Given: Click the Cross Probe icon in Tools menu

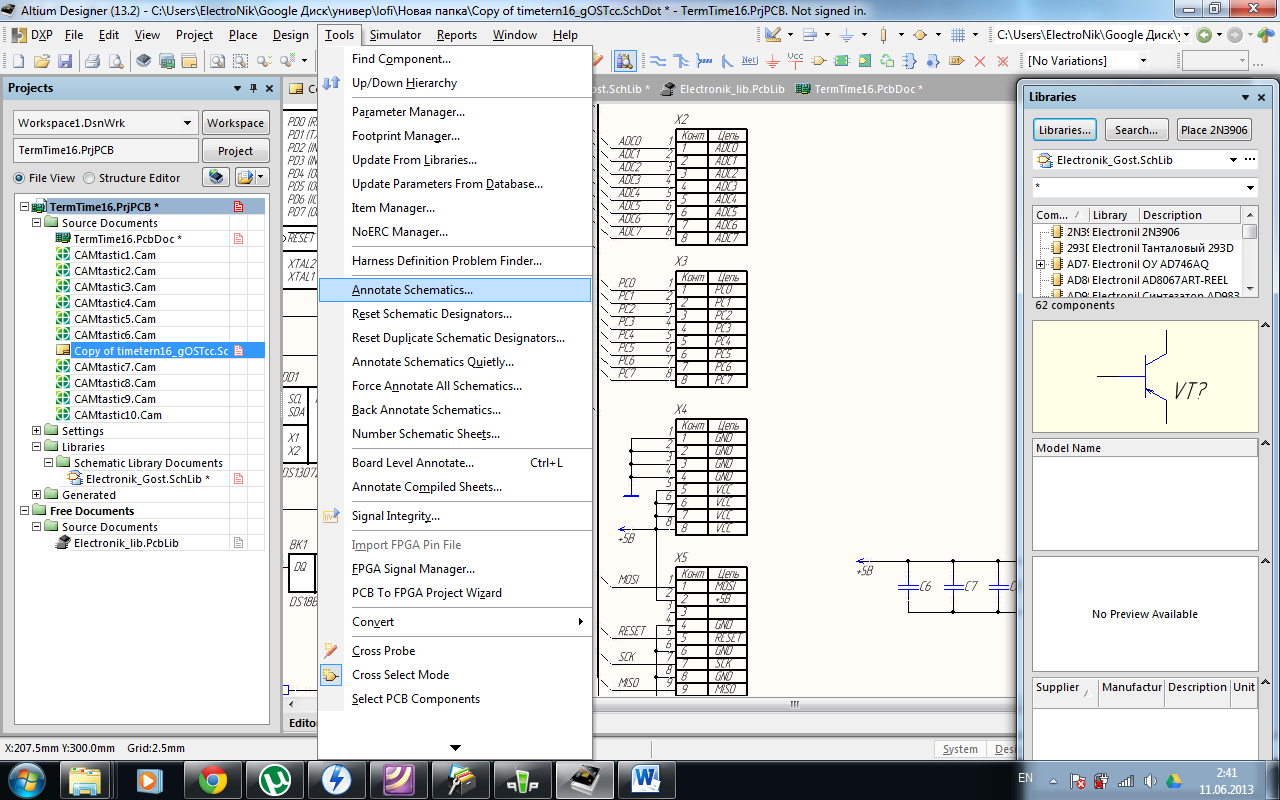Looking at the screenshot, I should 332,651.
